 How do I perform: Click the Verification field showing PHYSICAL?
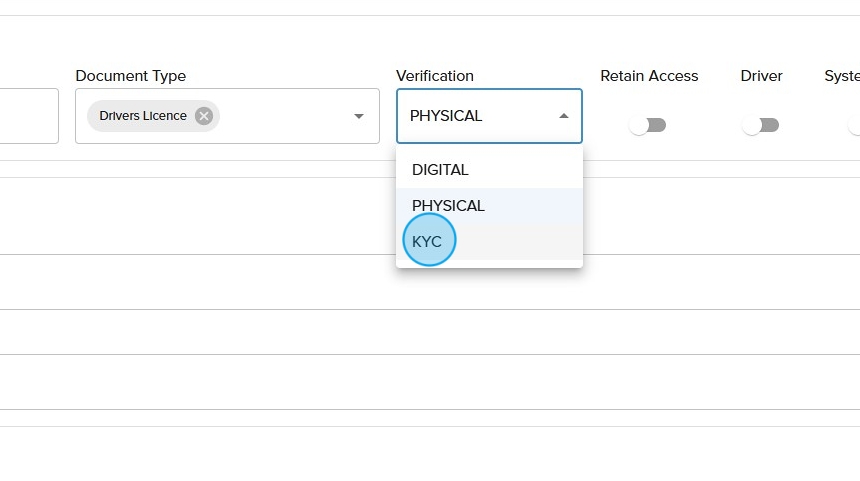point(470,116)
